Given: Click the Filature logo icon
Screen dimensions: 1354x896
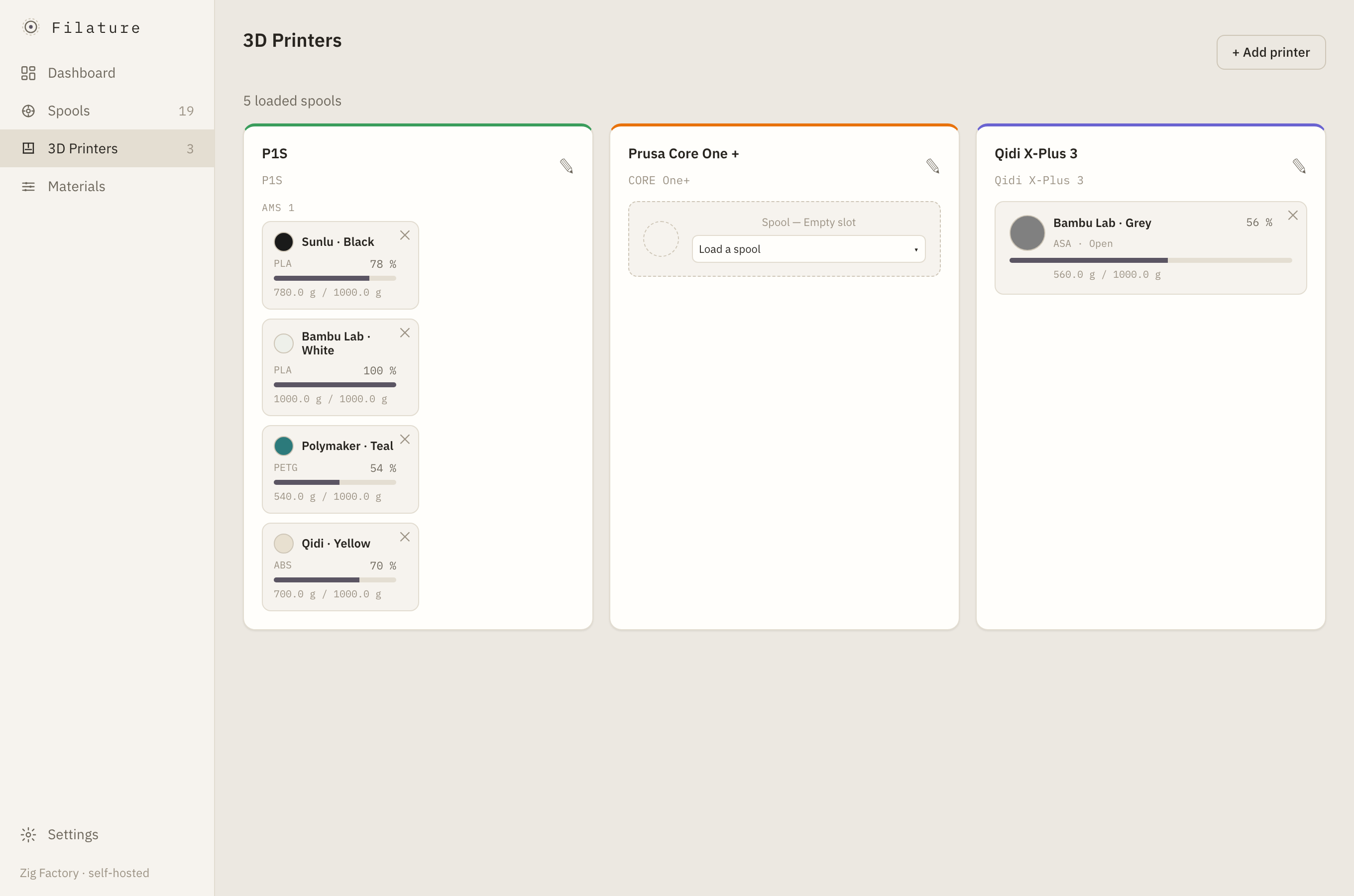Looking at the screenshot, I should click(x=30, y=27).
